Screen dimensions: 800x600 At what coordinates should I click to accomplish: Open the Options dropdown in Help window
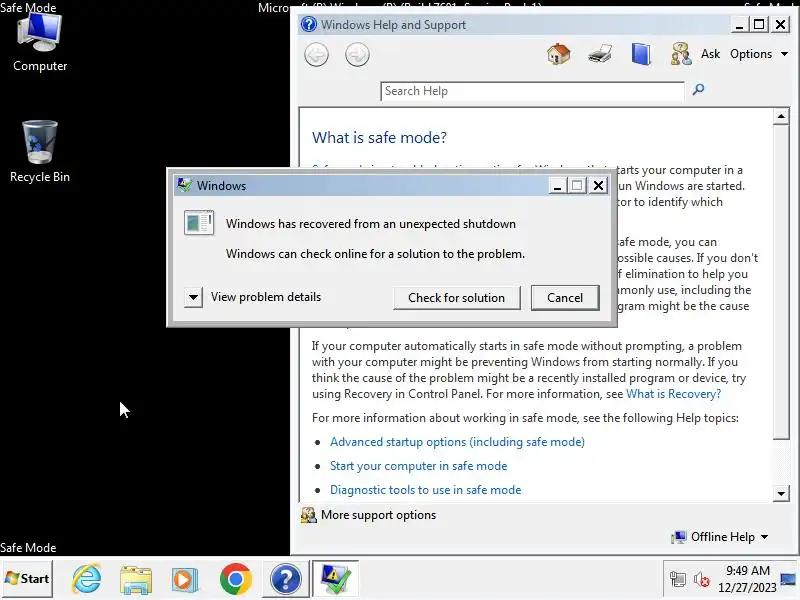tap(759, 54)
